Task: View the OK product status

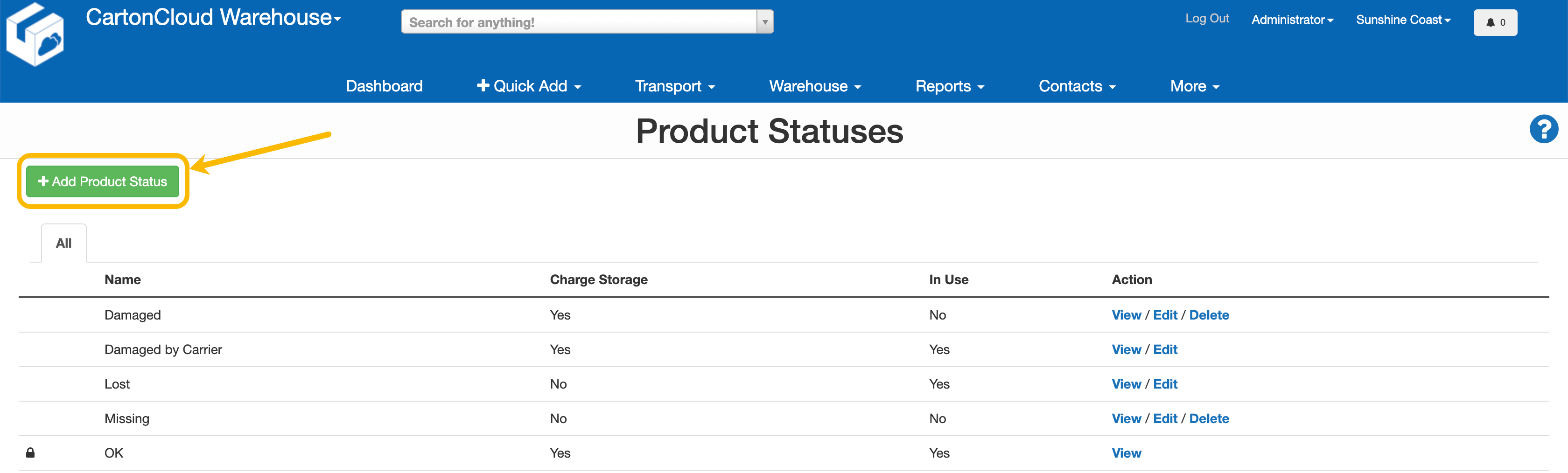Action: [x=1126, y=452]
